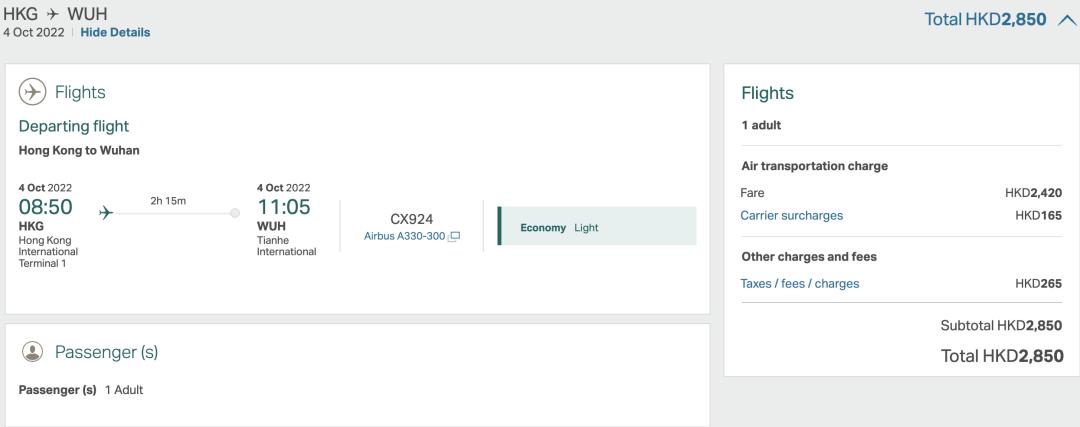Open the Airbus A330-300 aircraft link
Viewport: 1080px width, 427px height.
[x=404, y=236]
